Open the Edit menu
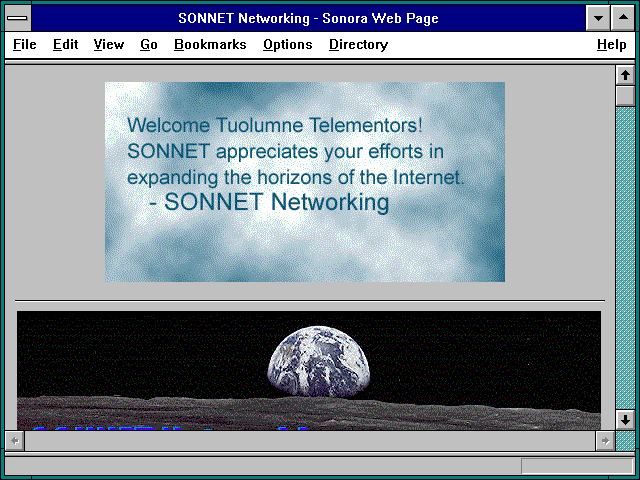The image size is (640, 480). click(65, 44)
